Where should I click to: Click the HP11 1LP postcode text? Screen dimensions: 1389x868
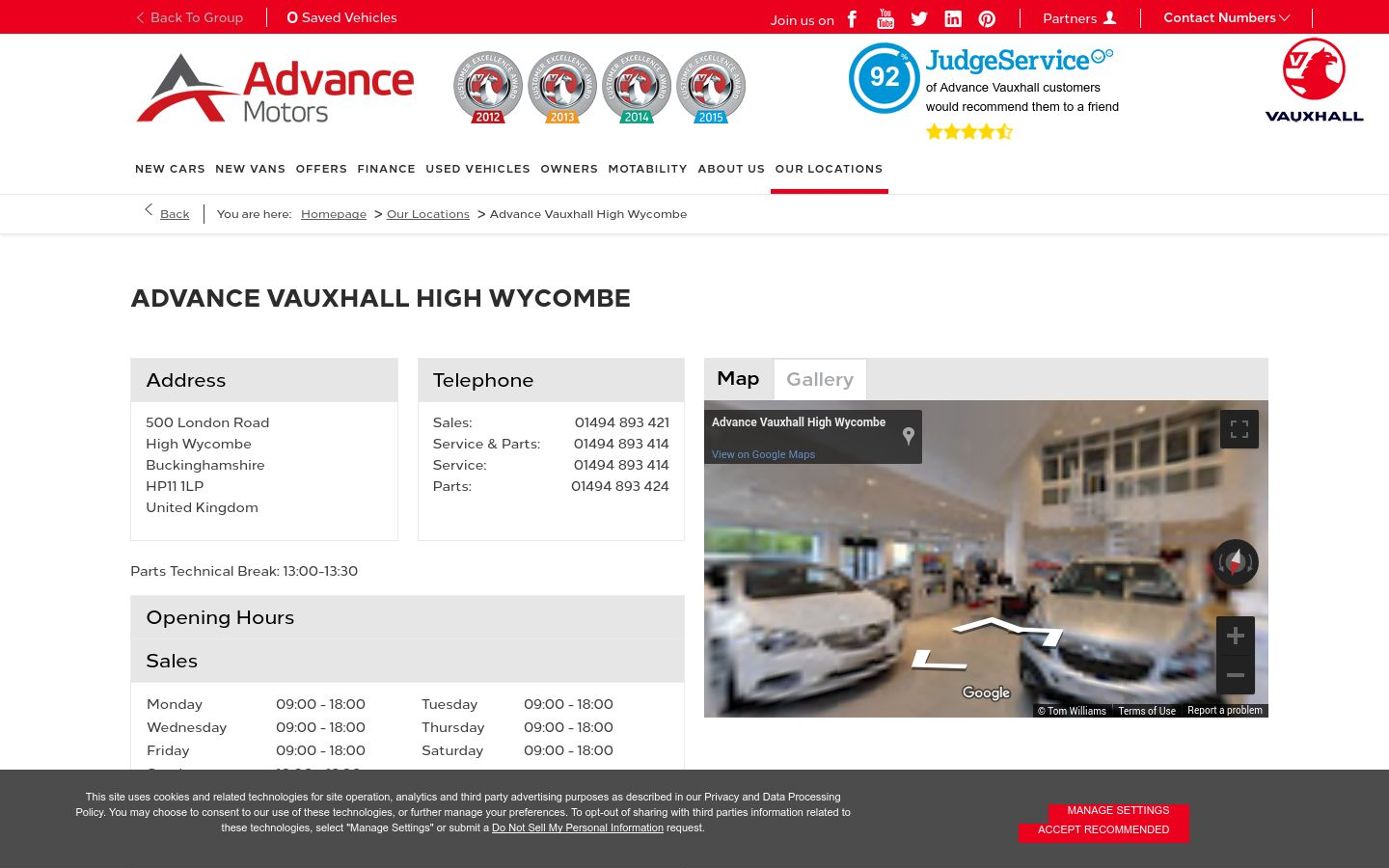tap(175, 486)
